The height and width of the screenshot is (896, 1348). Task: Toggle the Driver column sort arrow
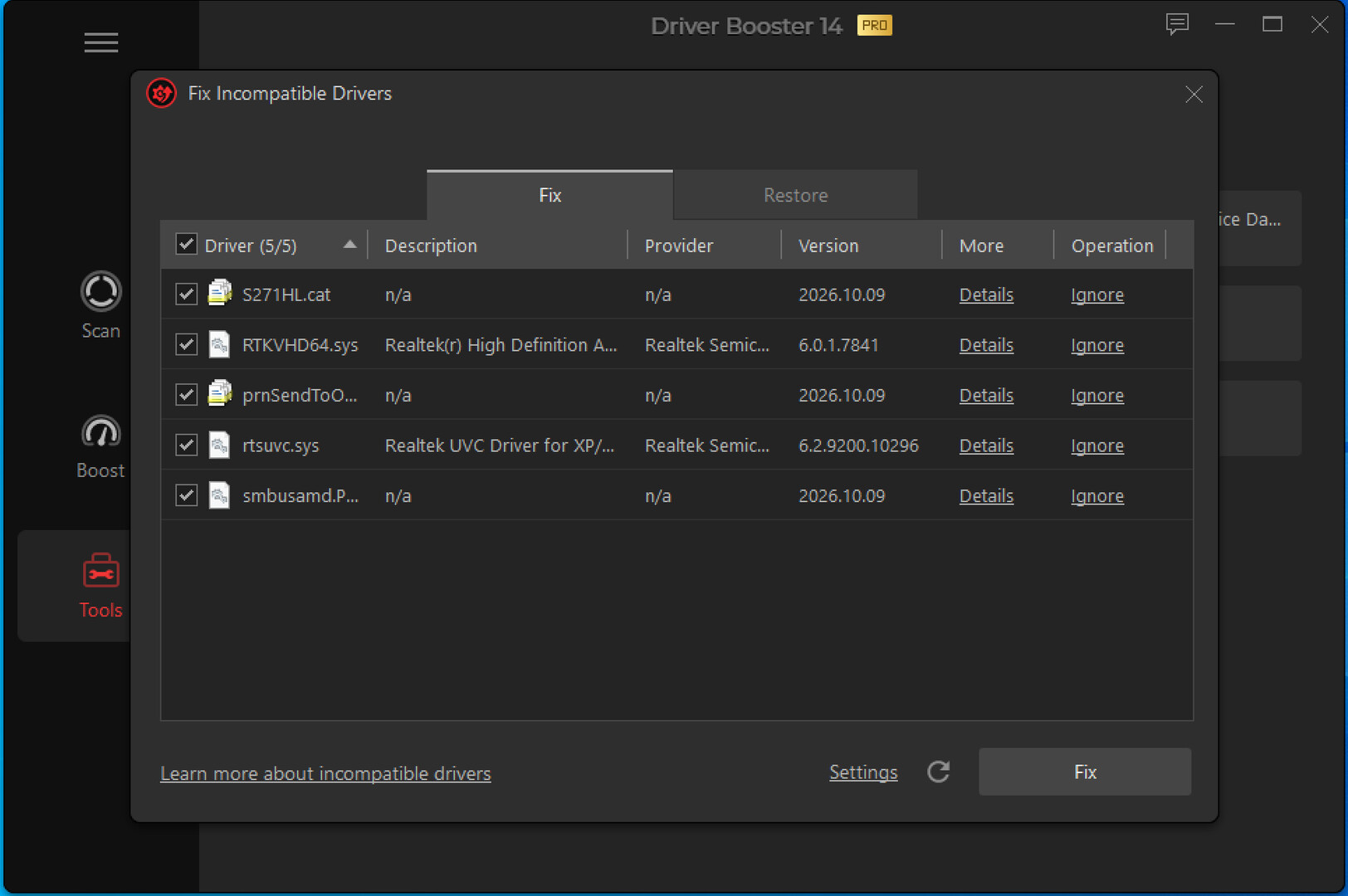[x=349, y=245]
